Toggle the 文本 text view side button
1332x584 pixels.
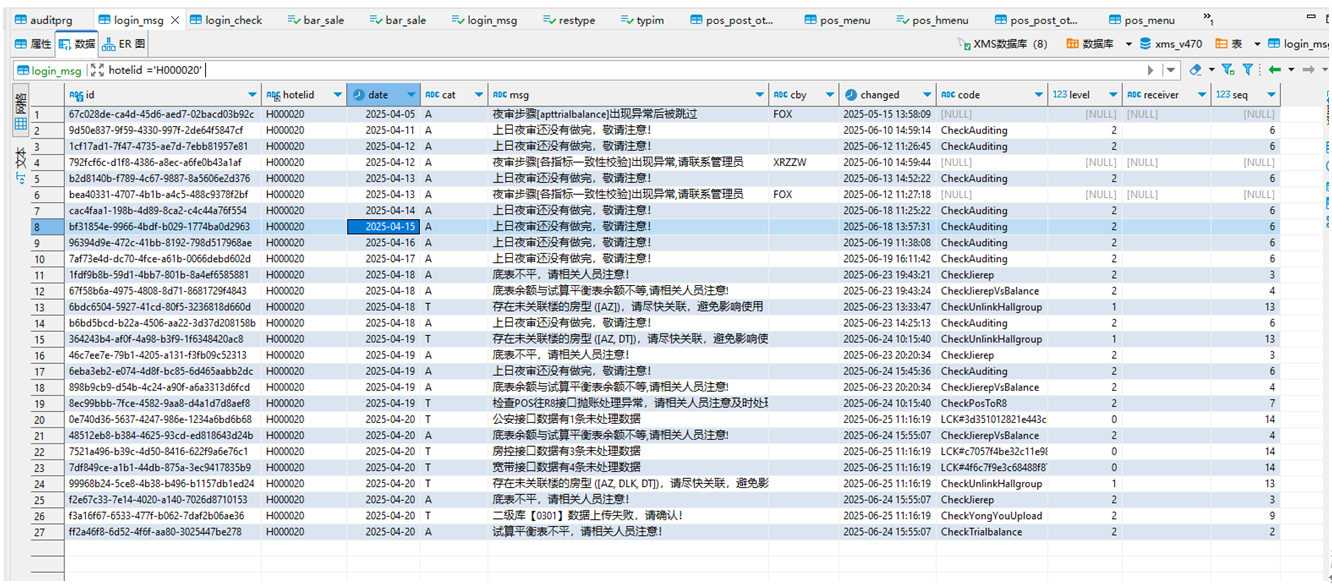click(x=20, y=160)
